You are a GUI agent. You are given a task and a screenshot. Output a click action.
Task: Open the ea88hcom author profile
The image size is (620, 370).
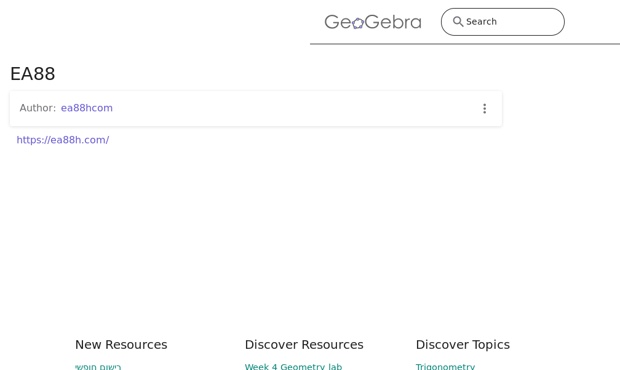(87, 108)
